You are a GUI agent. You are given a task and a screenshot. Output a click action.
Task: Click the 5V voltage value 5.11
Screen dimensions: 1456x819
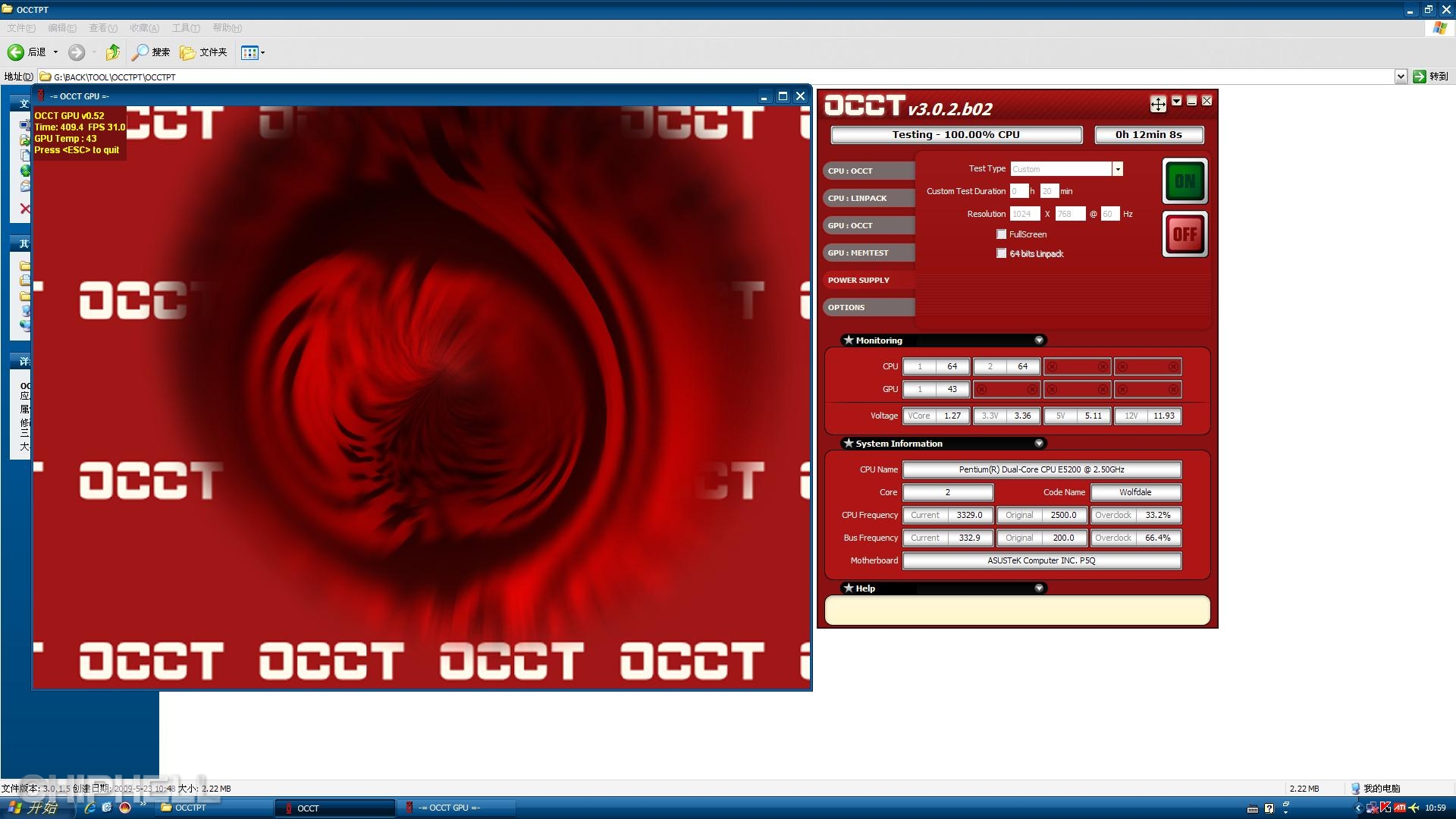1094,416
